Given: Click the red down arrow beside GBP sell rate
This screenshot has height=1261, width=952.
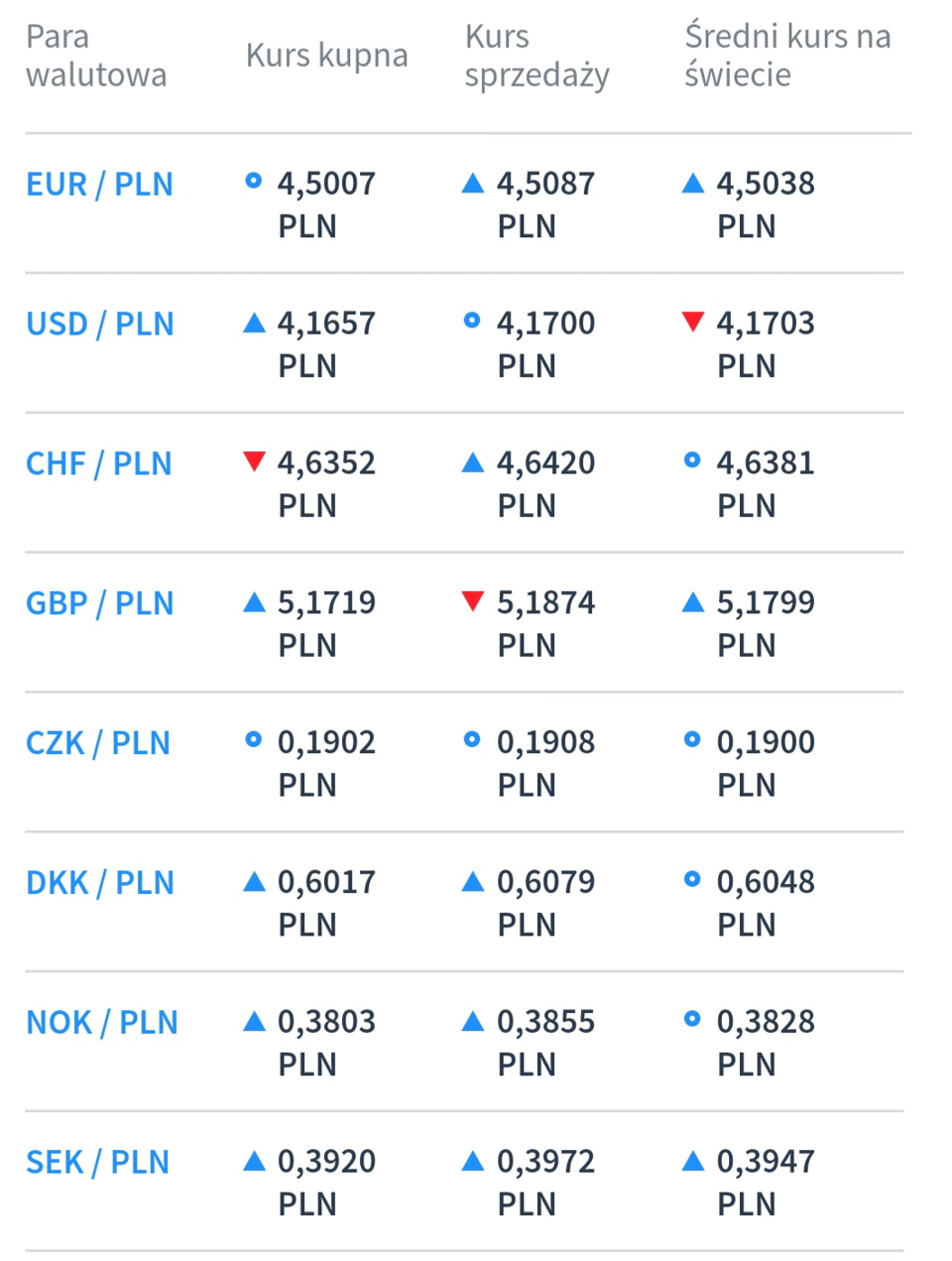Looking at the screenshot, I should coord(473,601).
